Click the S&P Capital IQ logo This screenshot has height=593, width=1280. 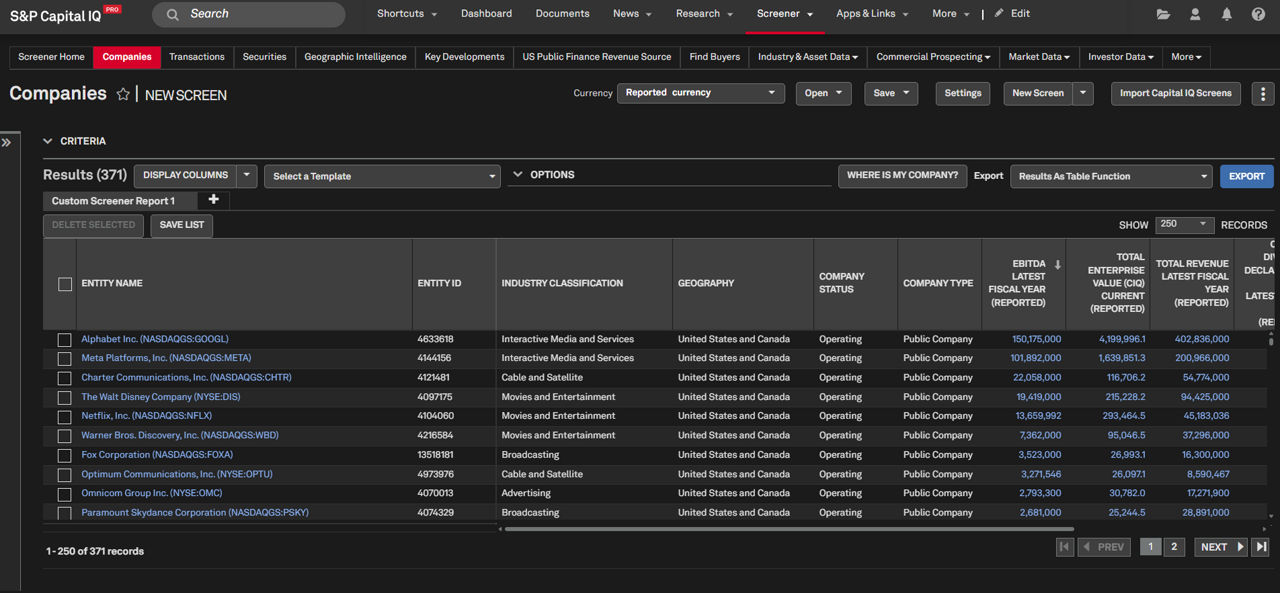click(65, 14)
